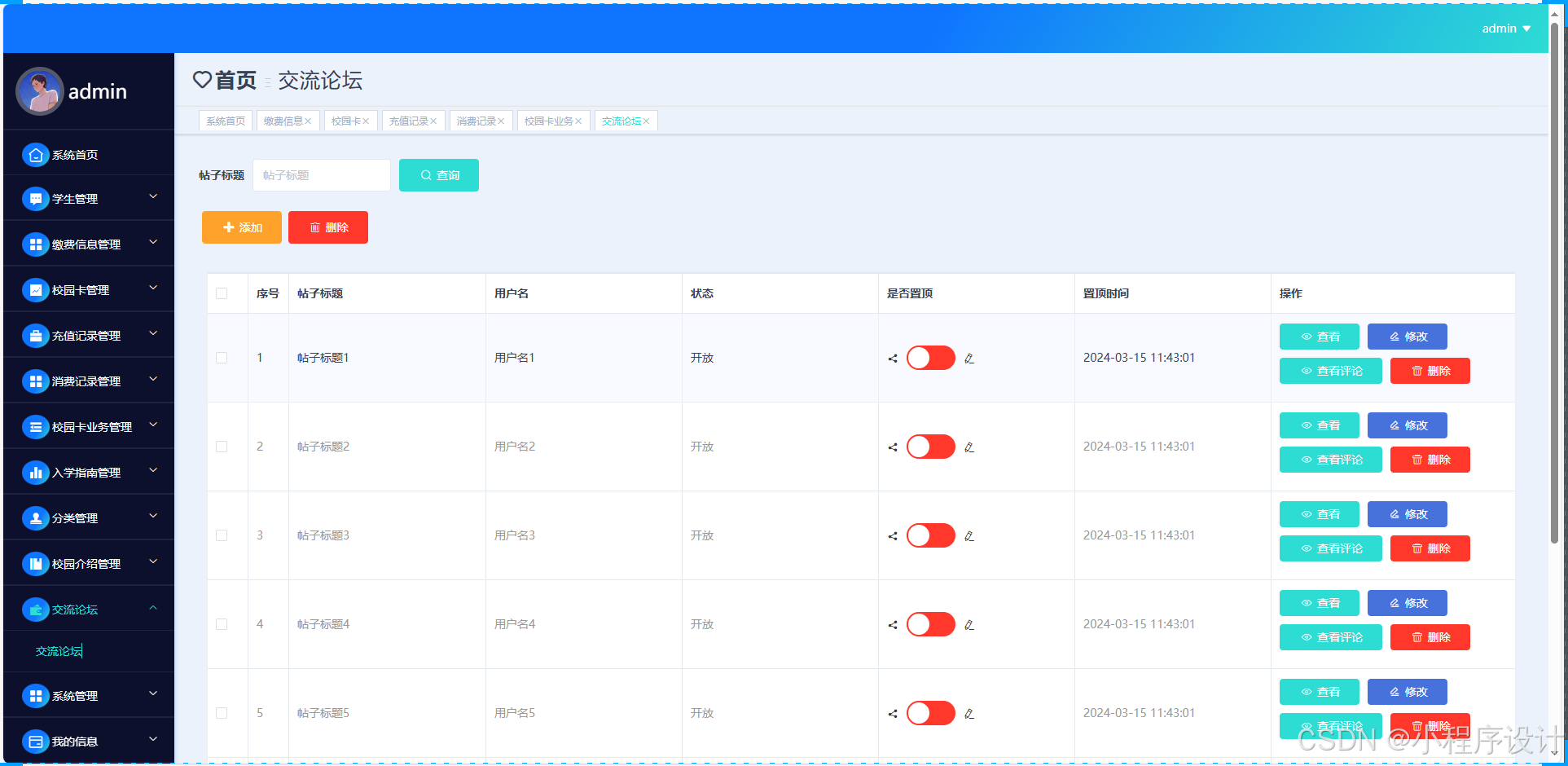Toggle the 置顶 switch for 帖子标题3

tap(931, 535)
